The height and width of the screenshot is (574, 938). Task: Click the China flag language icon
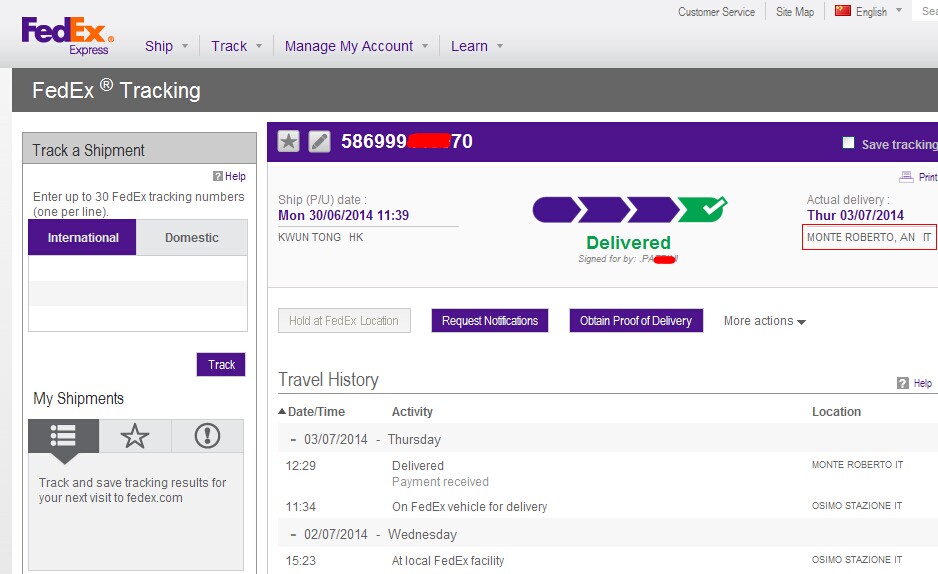[843, 11]
